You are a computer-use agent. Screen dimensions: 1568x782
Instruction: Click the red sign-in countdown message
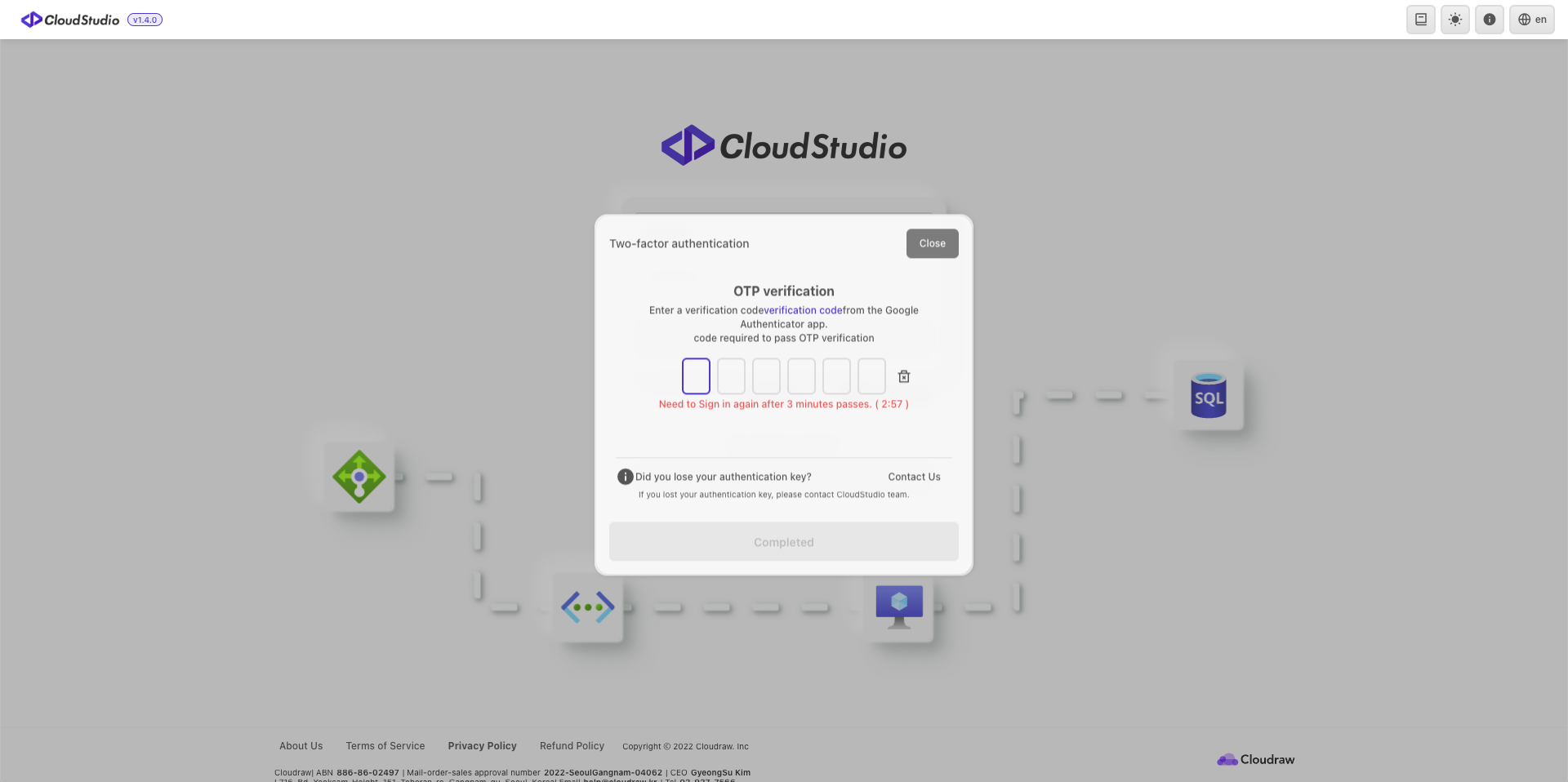tap(784, 404)
